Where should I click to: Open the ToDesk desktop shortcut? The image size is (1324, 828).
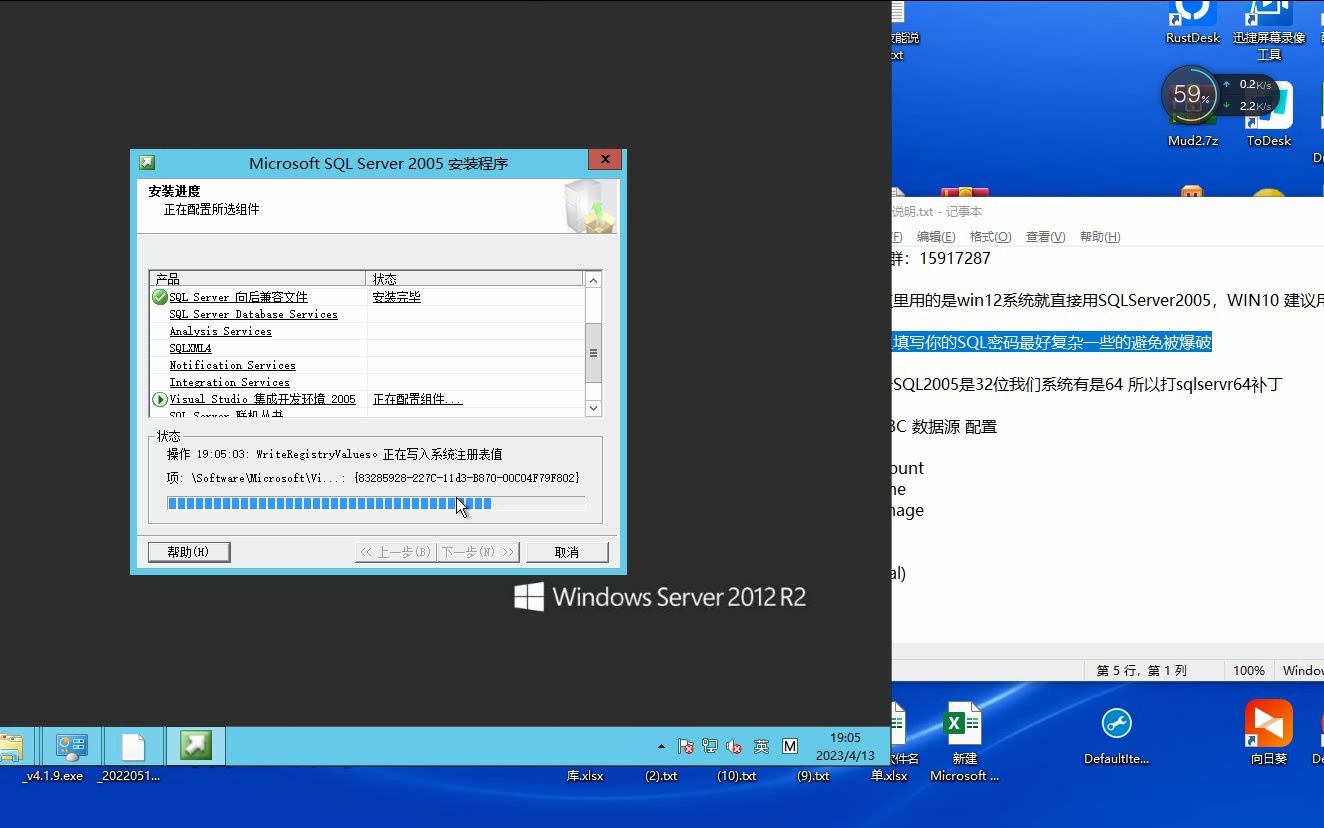(x=1269, y=115)
